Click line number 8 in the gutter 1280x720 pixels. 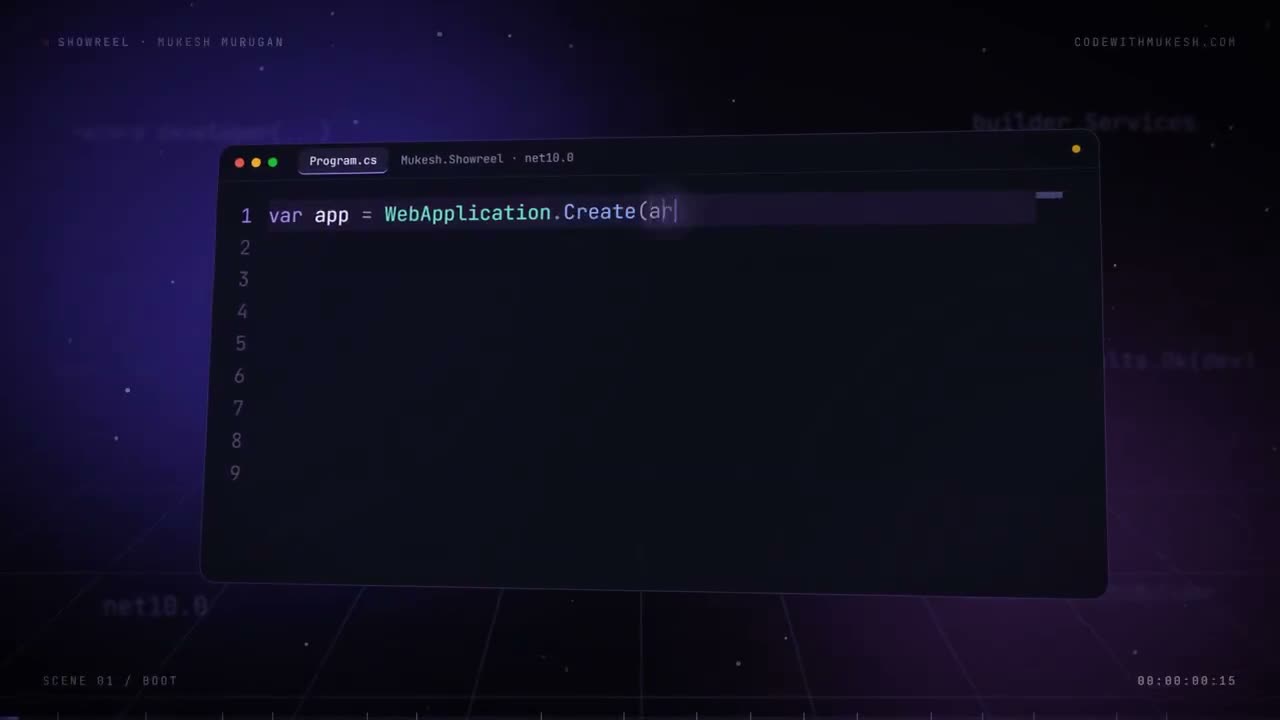pos(236,440)
